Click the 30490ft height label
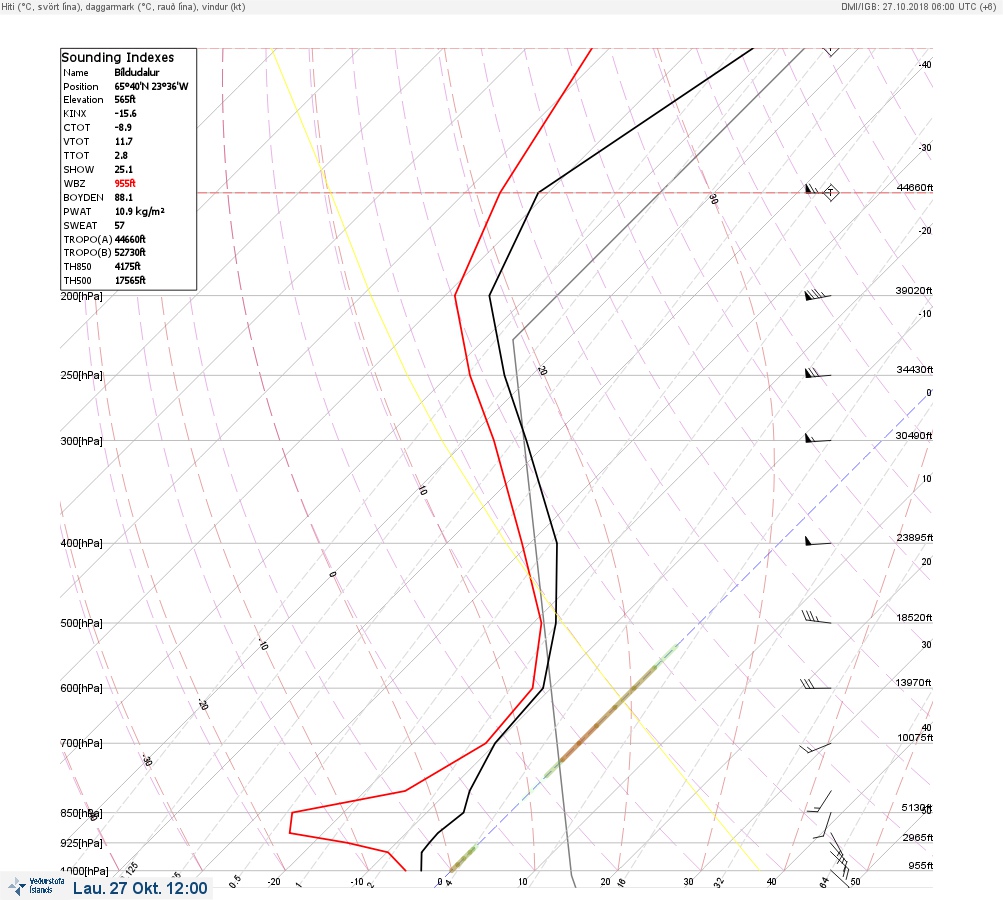The image size is (1003, 900). click(913, 436)
